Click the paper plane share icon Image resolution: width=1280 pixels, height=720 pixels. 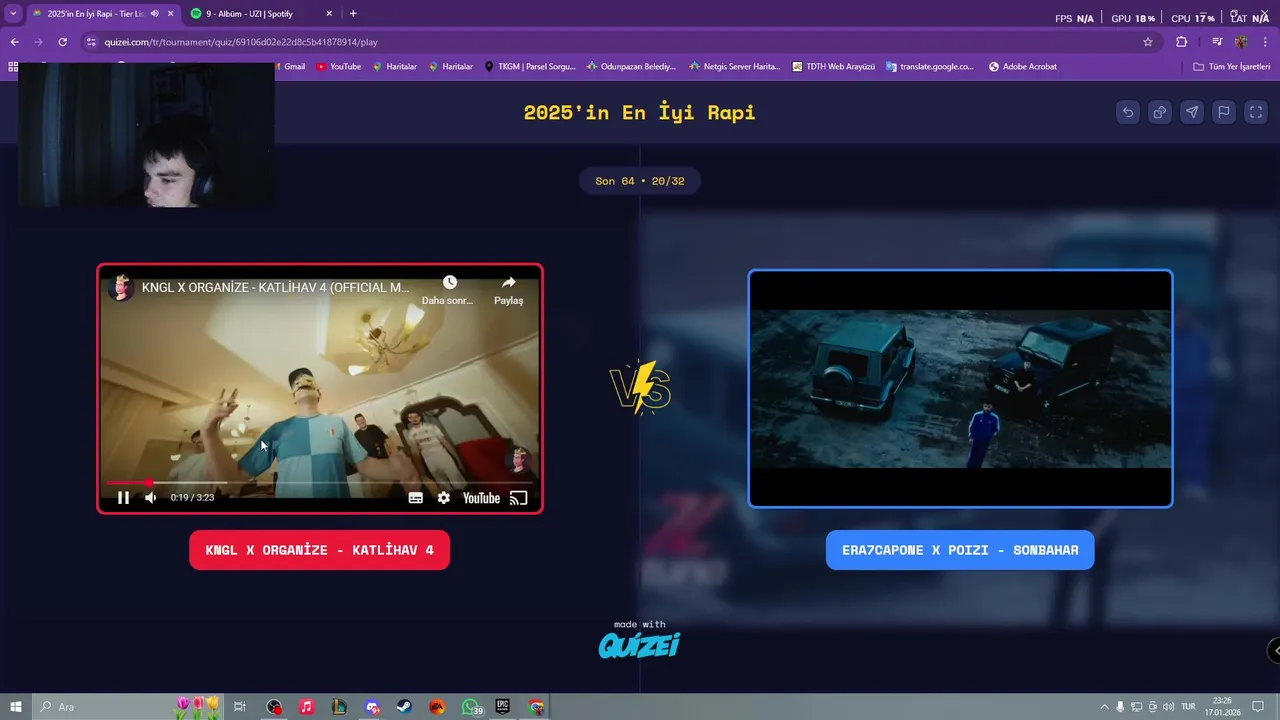point(1192,112)
